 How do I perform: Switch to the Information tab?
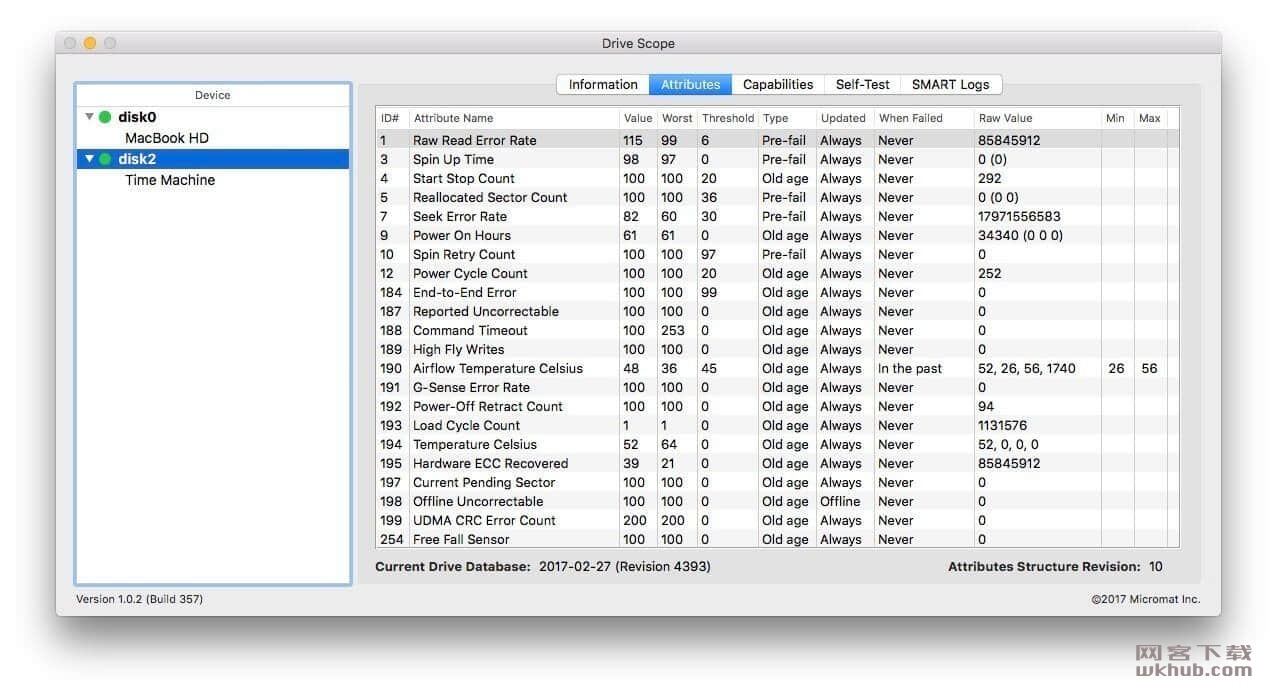point(603,85)
